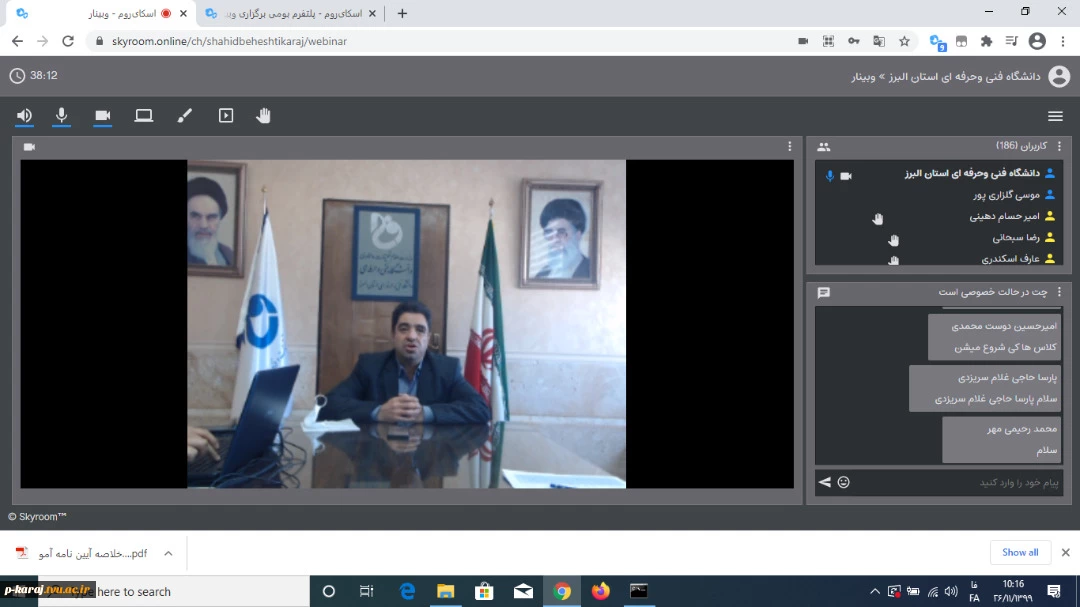The image size is (1080, 607).
Task: Raise hand using the toolbar hand icon
Action: (264, 116)
